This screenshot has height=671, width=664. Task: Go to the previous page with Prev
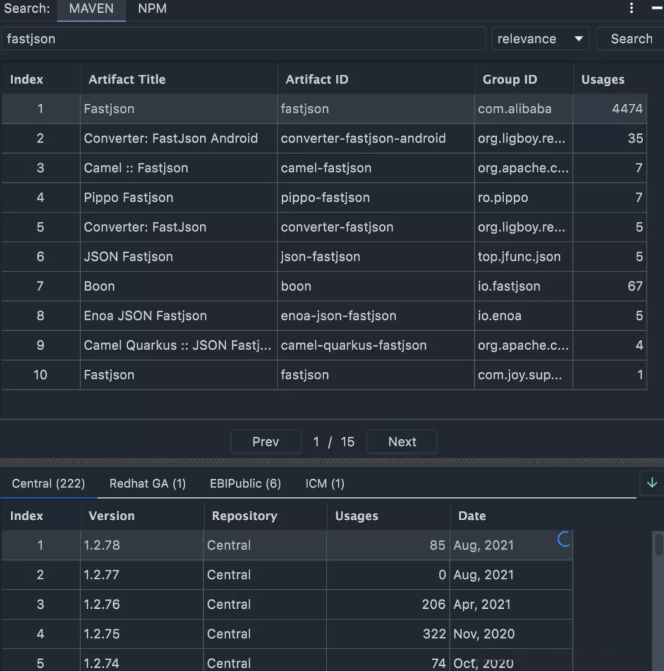(265, 442)
